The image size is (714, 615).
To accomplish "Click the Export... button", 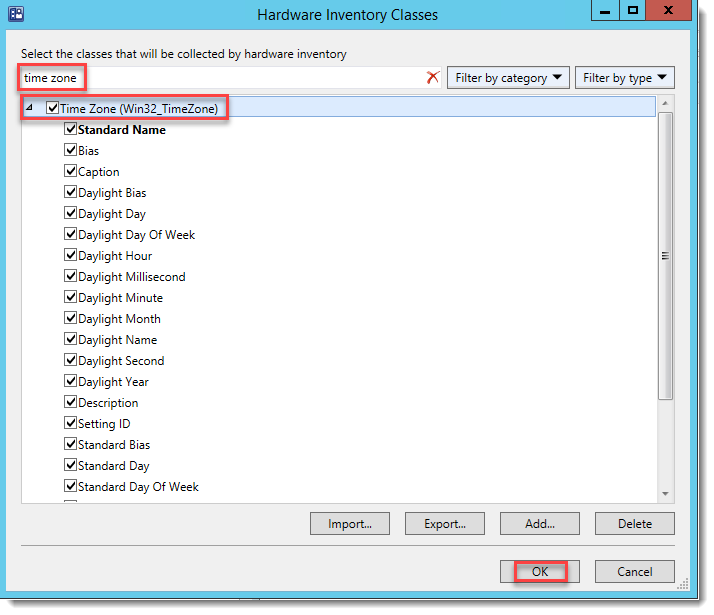I will point(444,523).
